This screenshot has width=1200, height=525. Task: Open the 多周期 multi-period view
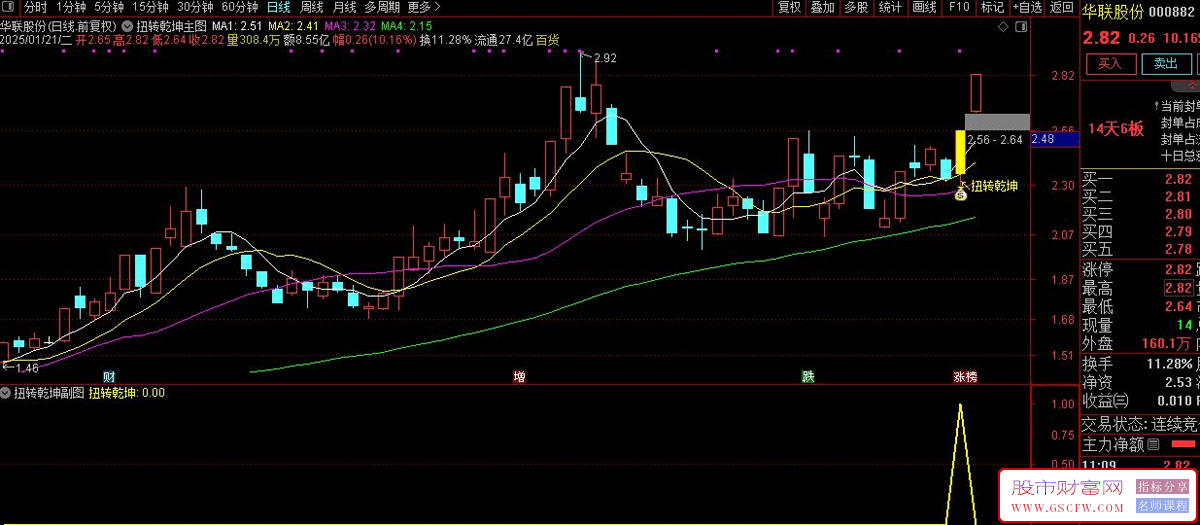tap(382, 7)
